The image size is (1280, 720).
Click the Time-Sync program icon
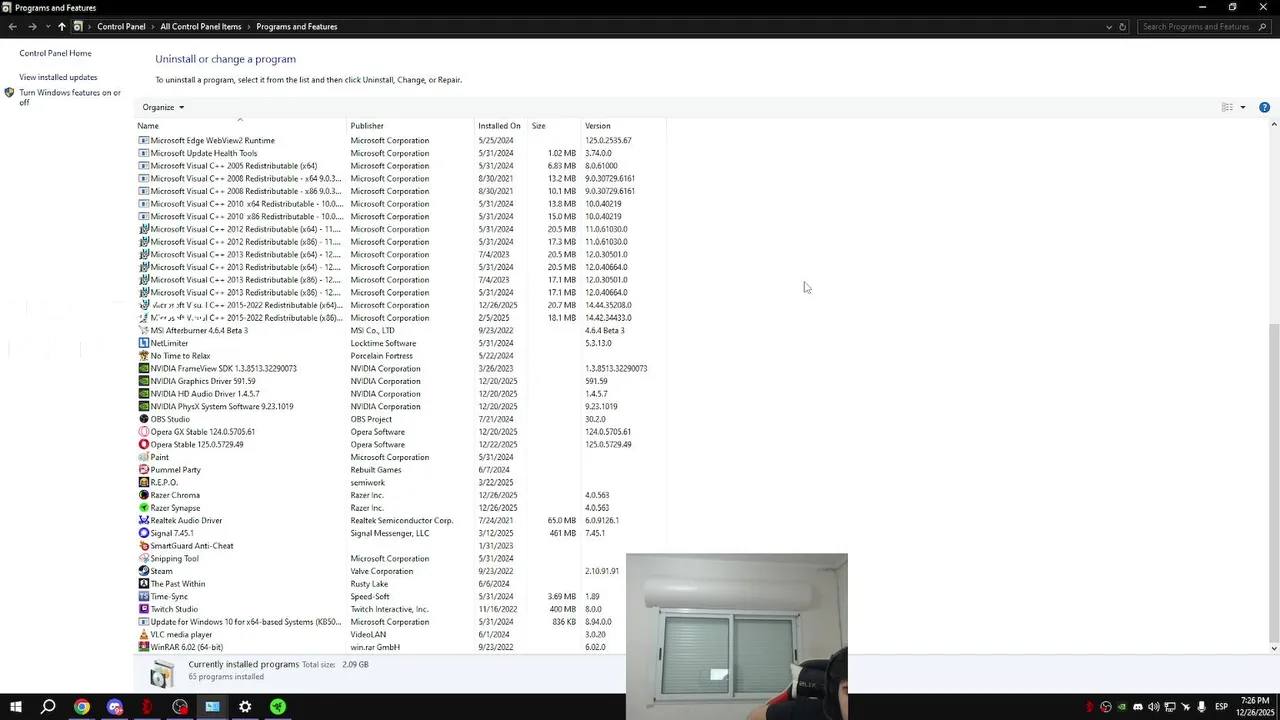point(143,596)
